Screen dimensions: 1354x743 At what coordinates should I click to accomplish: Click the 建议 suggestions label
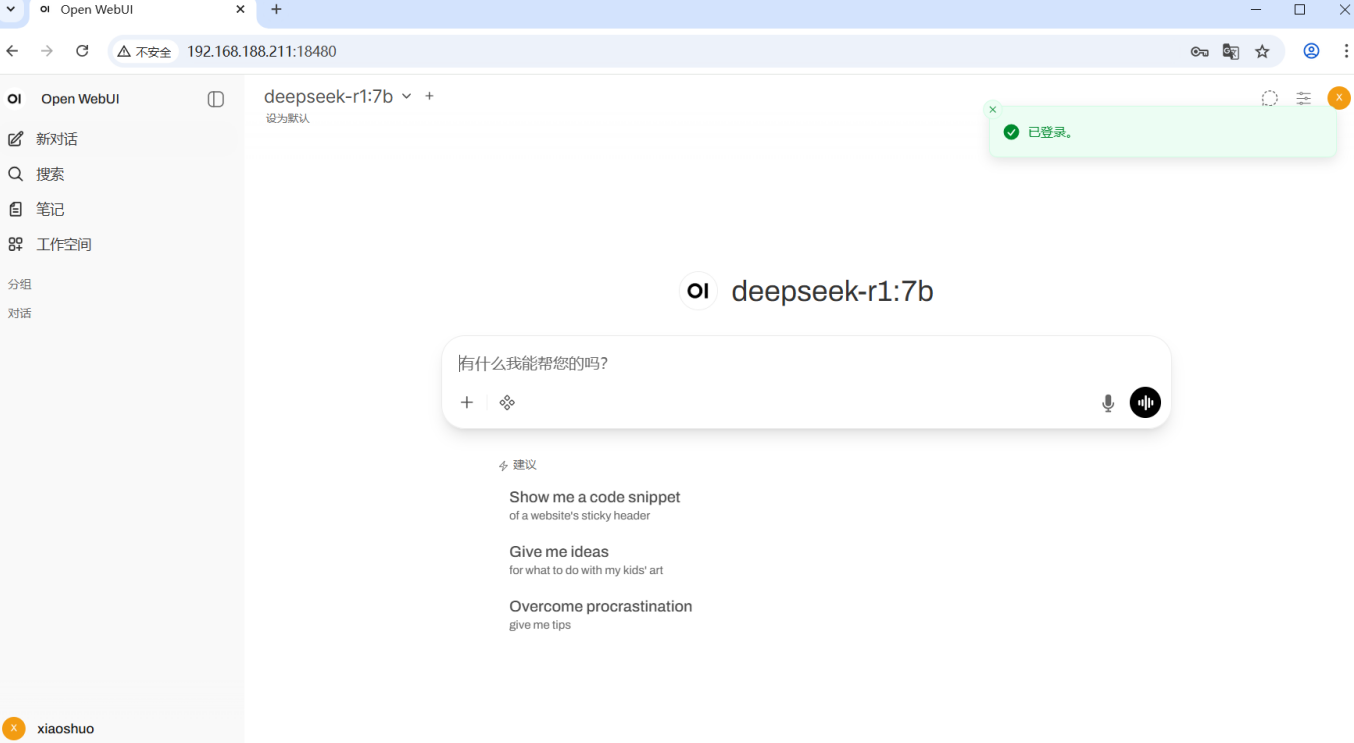click(525, 465)
